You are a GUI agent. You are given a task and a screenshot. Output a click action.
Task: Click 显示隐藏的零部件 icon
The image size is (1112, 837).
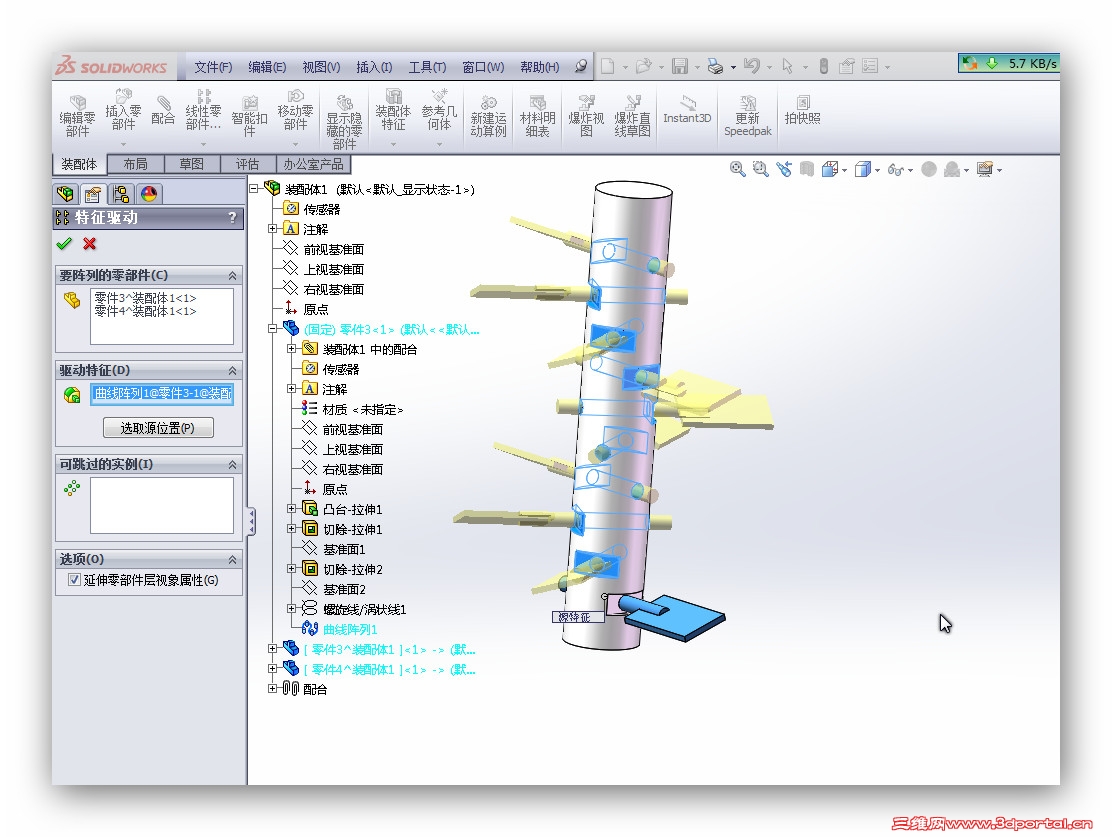pos(344,122)
